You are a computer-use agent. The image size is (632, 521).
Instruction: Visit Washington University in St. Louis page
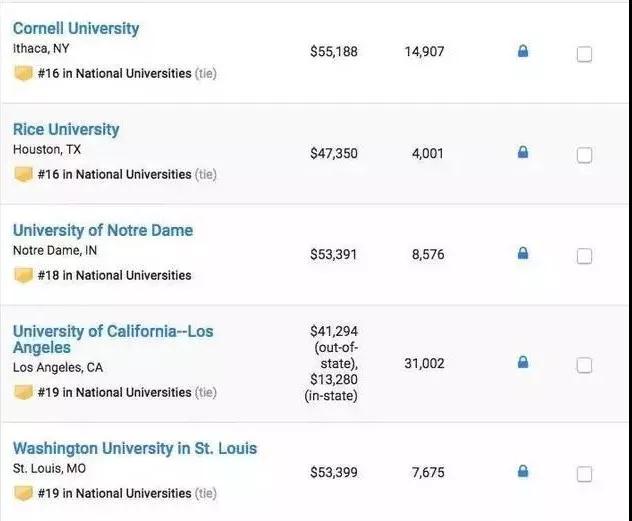(x=135, y=448)
